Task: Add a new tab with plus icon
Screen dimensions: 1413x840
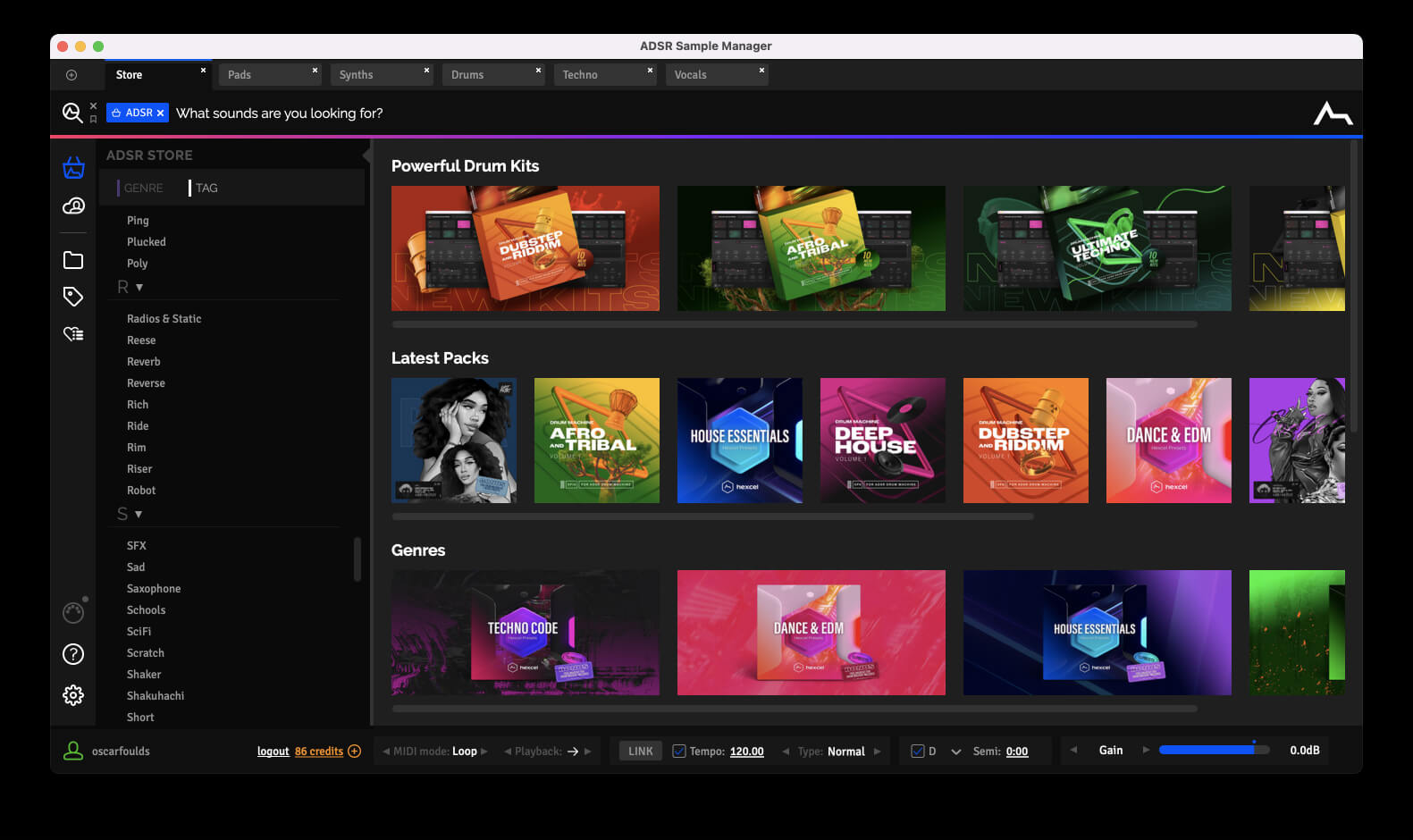Action: 71,75
